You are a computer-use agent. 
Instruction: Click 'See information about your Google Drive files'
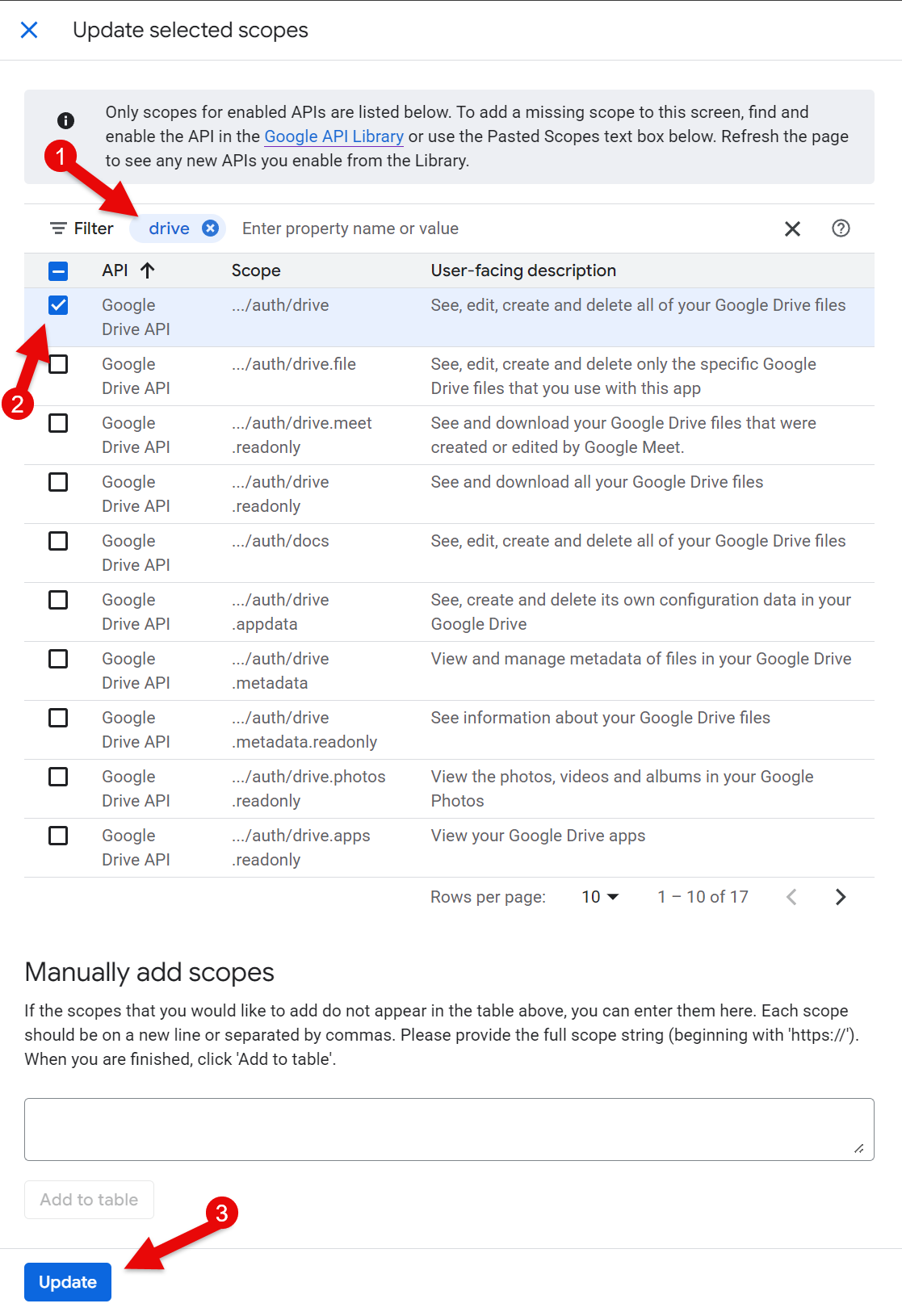(600, 718)
